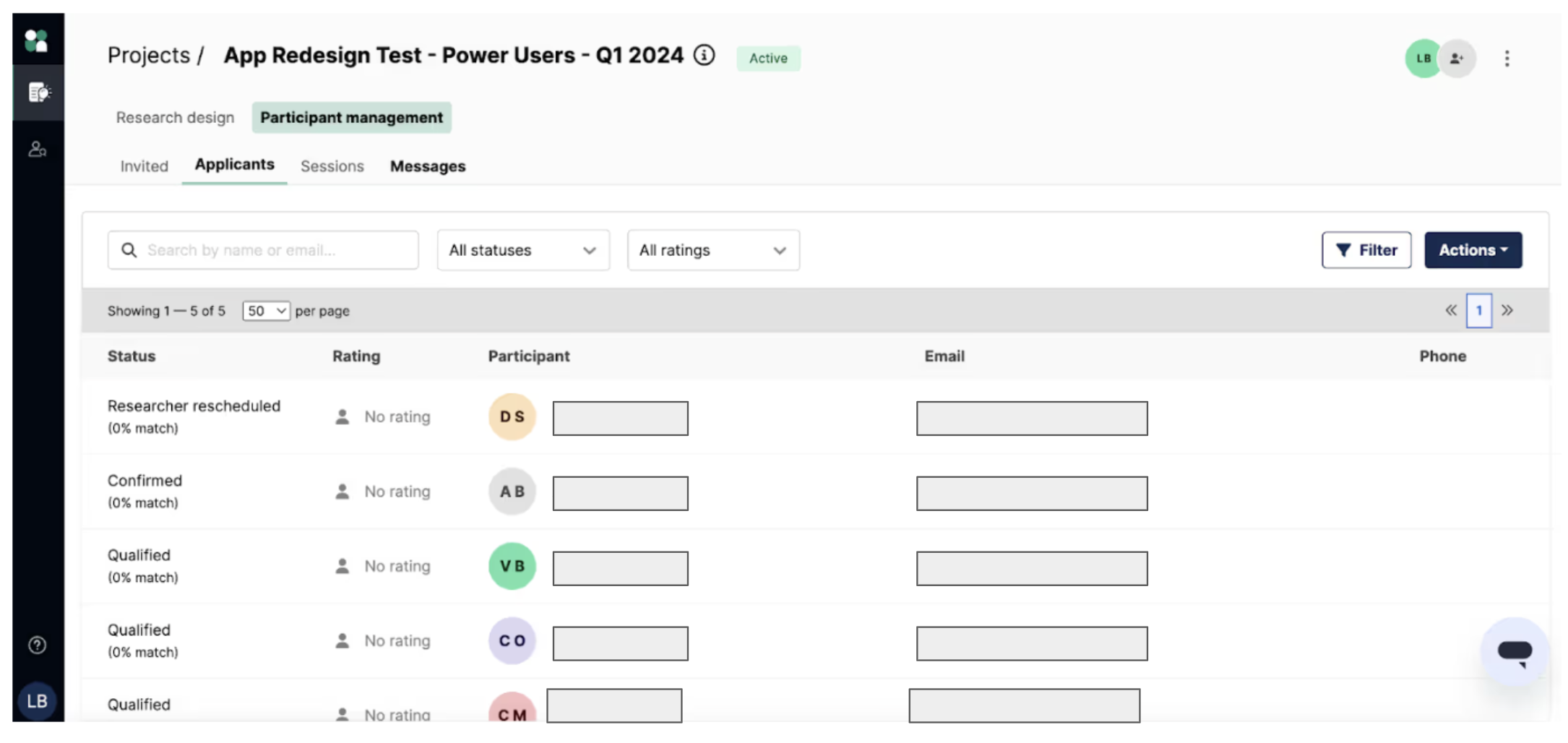Image resolution: width=1568 pixels, height=743 pixels.
Task: Open the All statuses dropdown
Action: tap(523, 250)
